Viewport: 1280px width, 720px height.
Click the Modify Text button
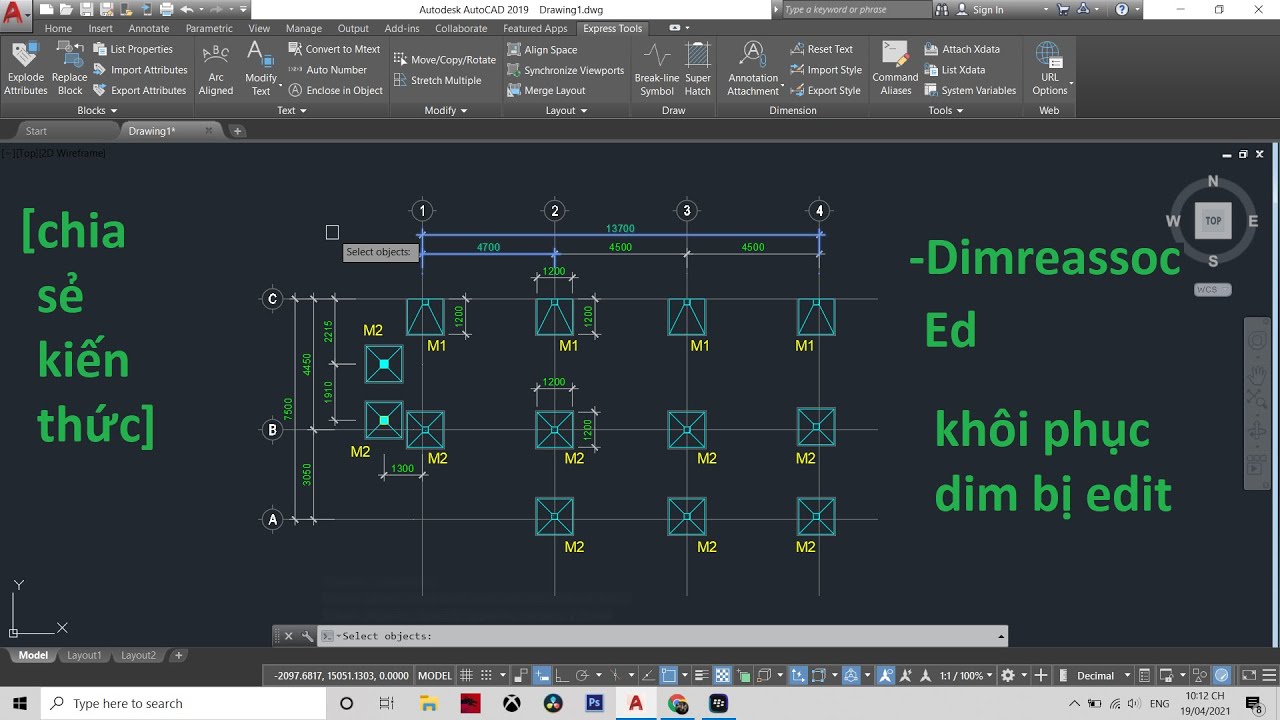pos(261,69)
